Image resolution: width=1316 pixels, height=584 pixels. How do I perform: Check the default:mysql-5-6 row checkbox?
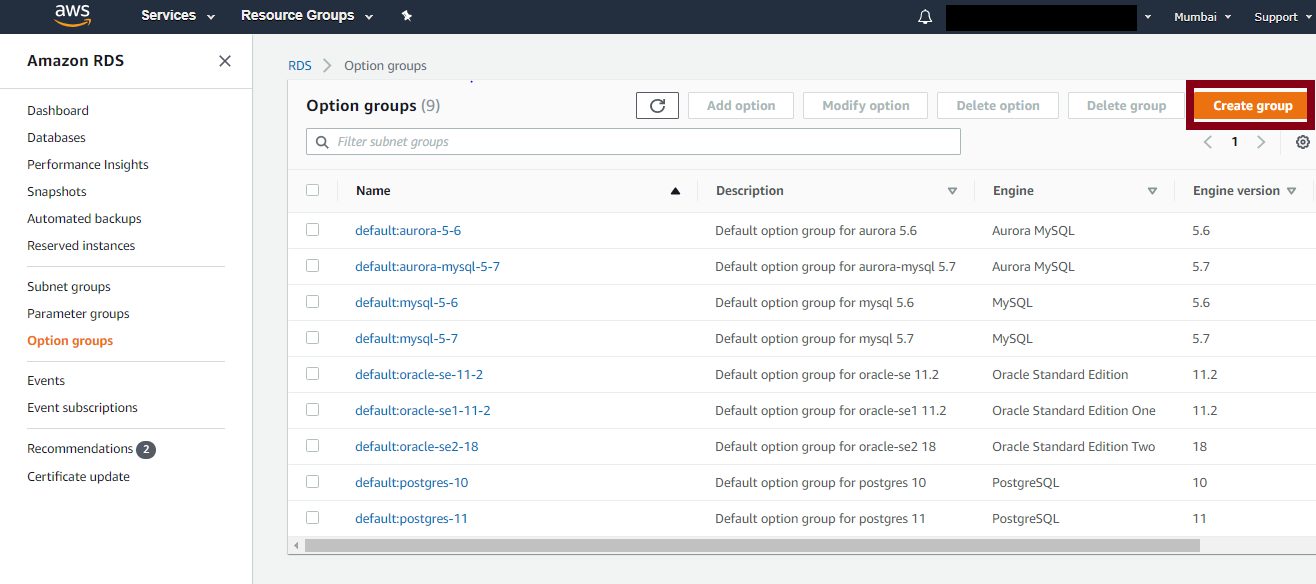313,302
